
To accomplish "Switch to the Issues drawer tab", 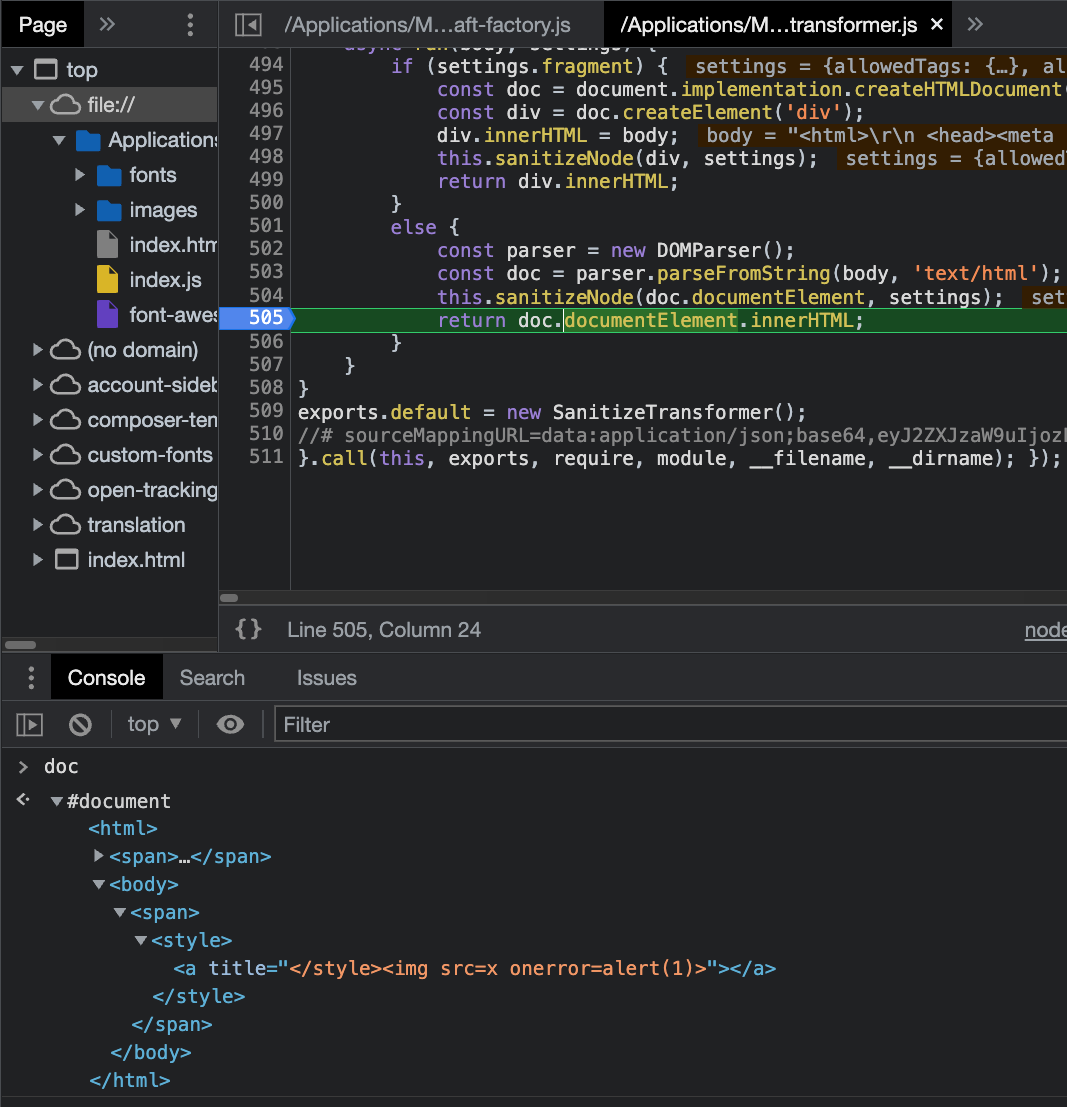I will 326,678.
